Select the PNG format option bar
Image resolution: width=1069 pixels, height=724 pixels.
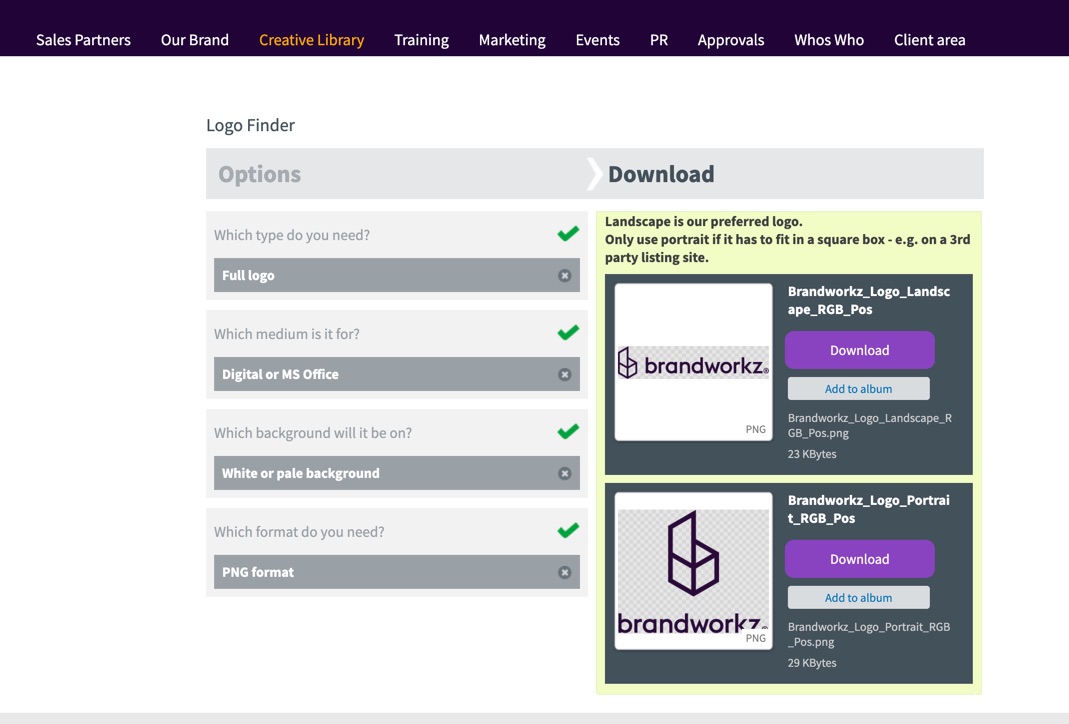(397, 572)
